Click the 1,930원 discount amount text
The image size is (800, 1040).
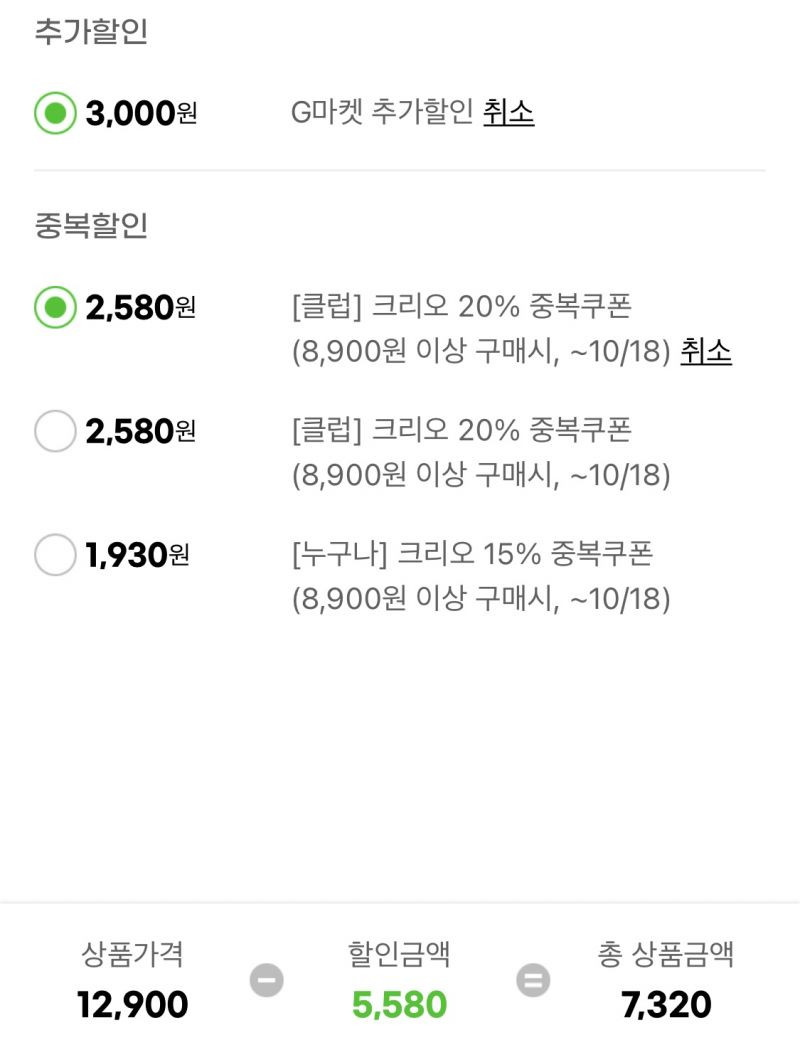pyautogui.click(x=137, y=555)
